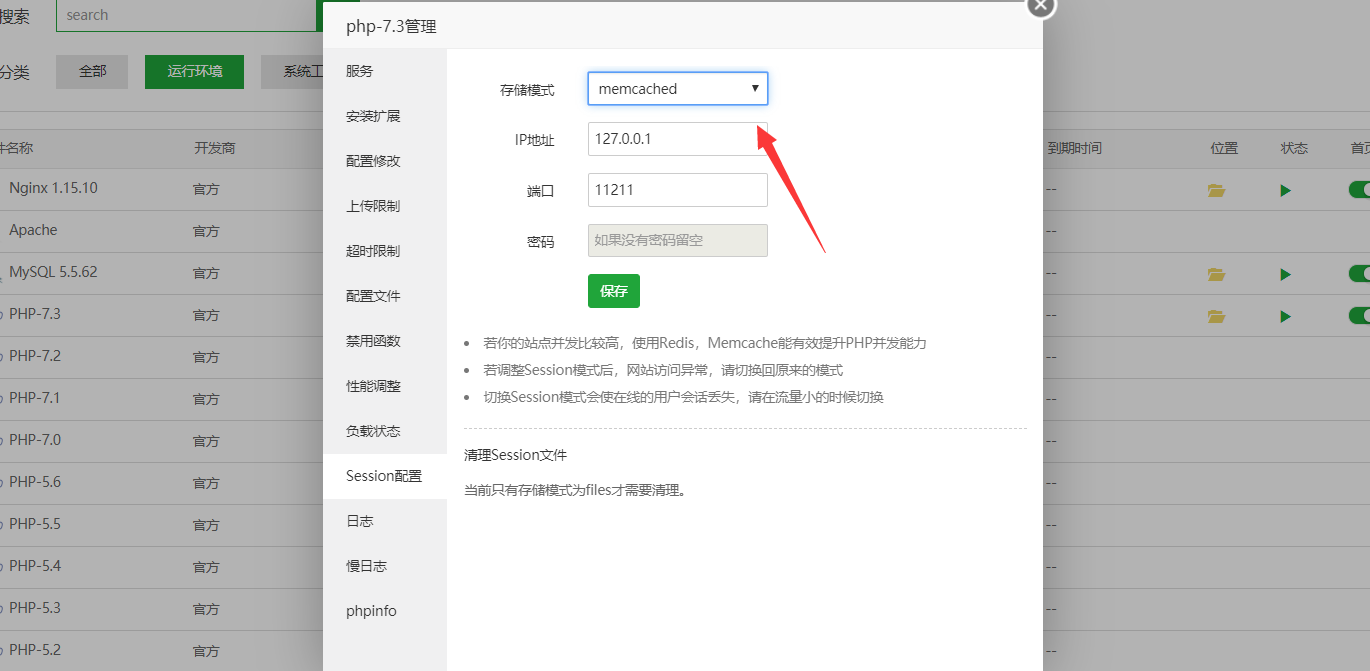Select the 全部 category filter
The height and width of the screenshot is (671, 1370).
point(92,72)
